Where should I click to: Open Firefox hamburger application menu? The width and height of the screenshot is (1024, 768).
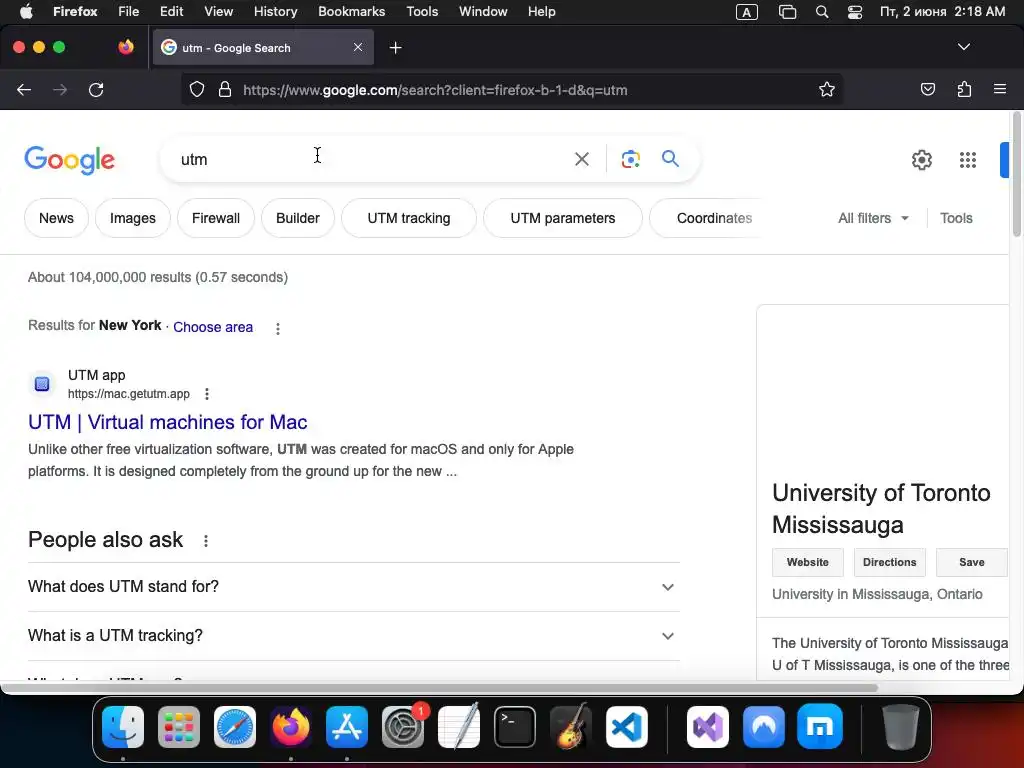click(999, 89)
